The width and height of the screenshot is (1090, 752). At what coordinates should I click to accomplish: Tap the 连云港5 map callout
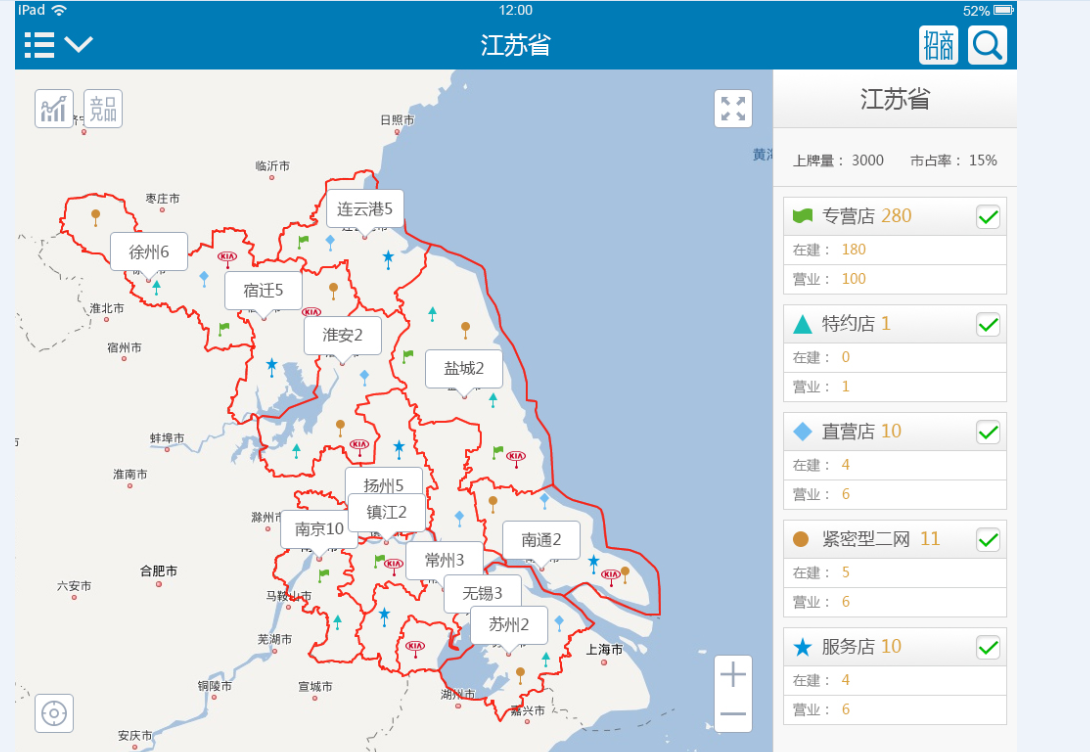(x=364, y=209)
